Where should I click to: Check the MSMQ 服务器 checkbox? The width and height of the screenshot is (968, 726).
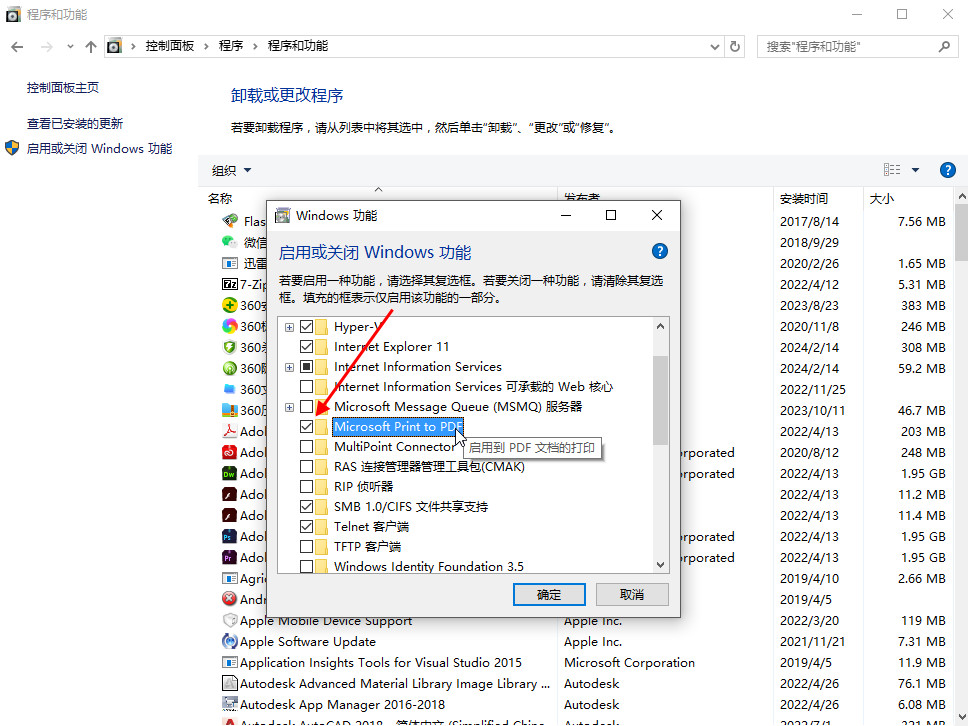306,406
